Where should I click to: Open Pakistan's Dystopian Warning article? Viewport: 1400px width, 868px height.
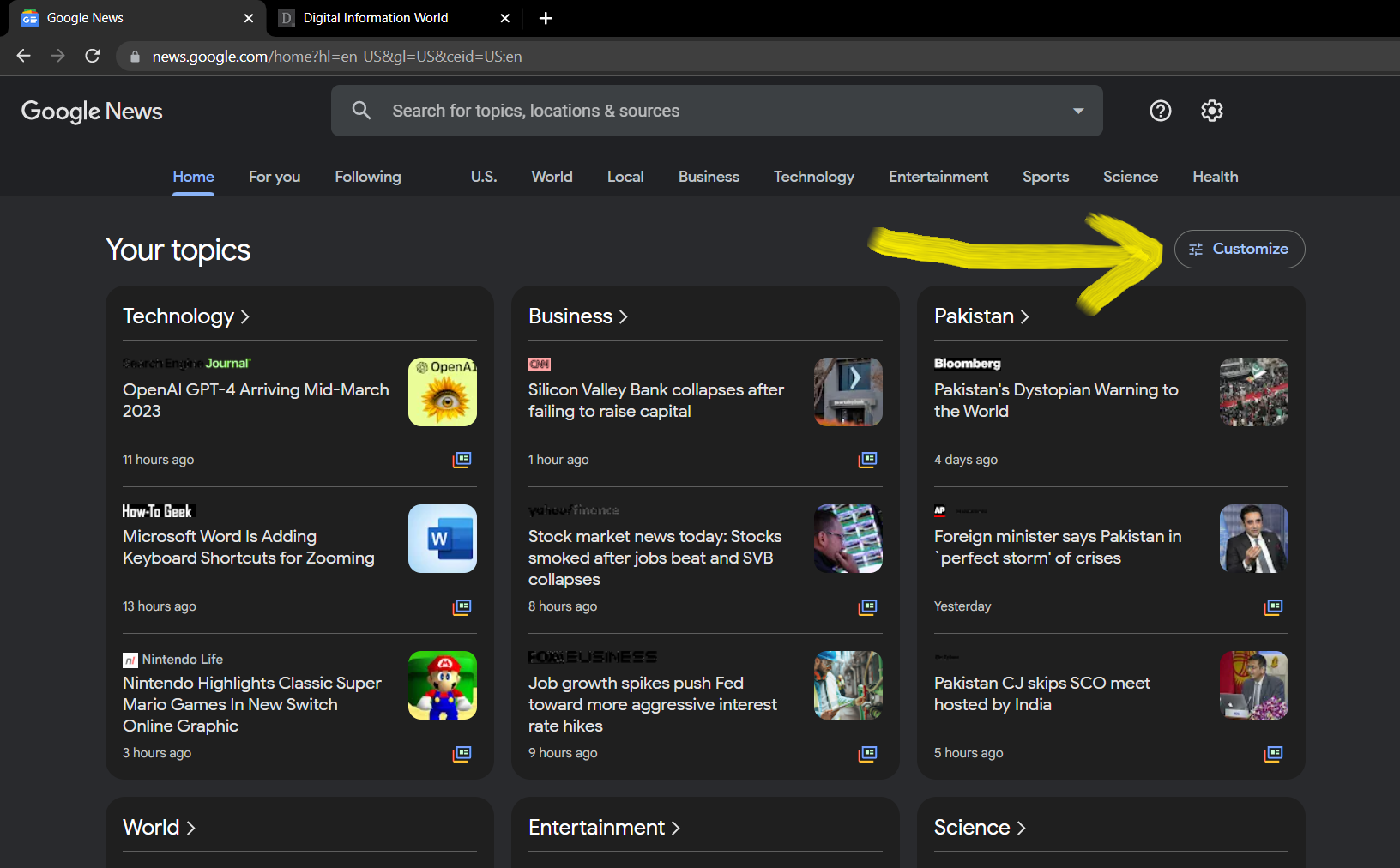pyautogui.click(x=1056, y=401)
